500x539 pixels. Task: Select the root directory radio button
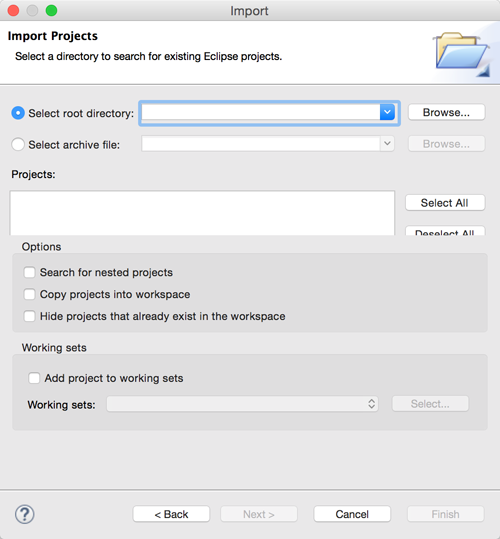tap(18, 113)
